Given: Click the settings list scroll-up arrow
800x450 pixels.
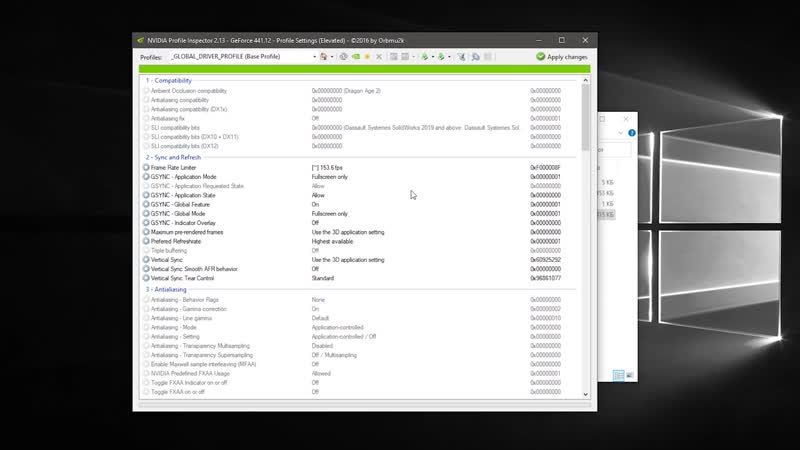Looking at the screenshot, I should tap(585, 80).
